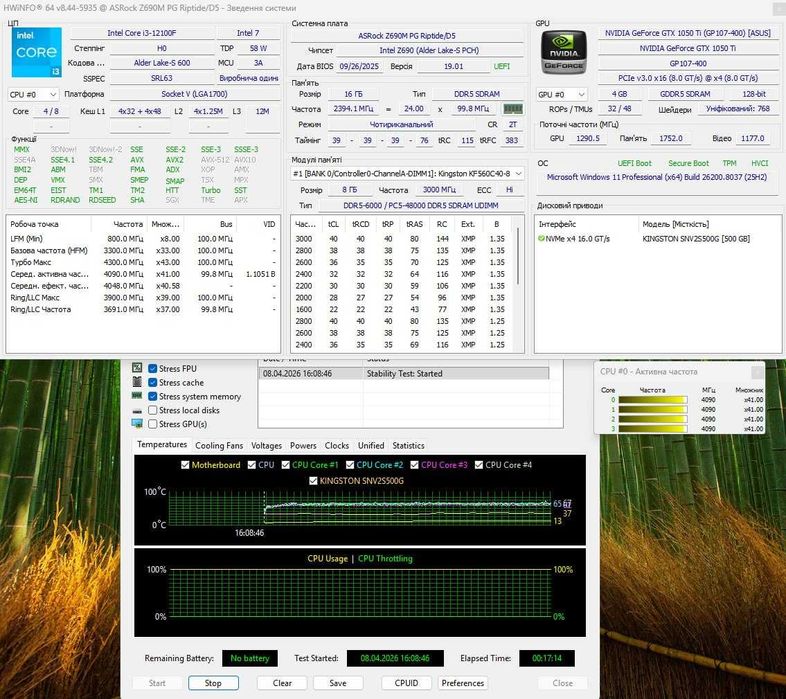Click the No battery status field

click(x=250, y=658)
